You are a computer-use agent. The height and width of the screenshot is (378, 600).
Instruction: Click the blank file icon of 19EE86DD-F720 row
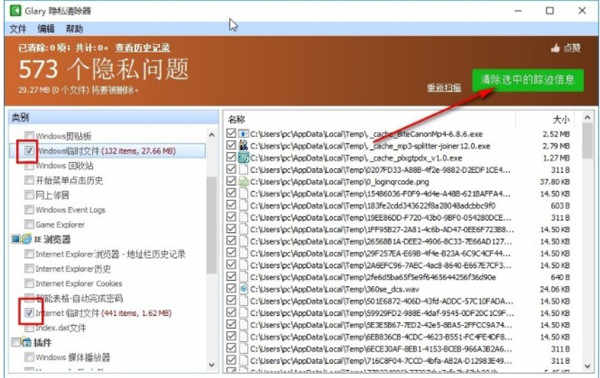click(243, 217)
